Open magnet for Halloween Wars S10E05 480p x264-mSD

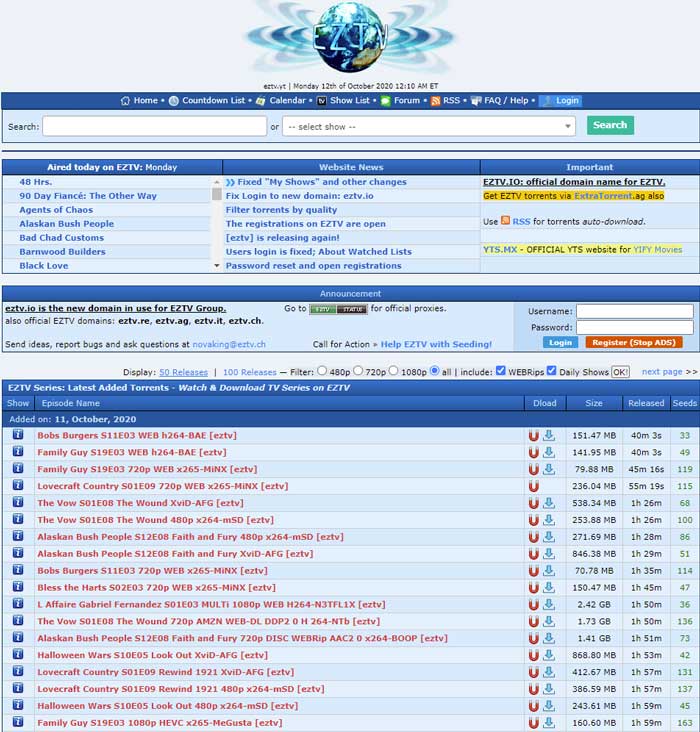click(x=533, y=706)
